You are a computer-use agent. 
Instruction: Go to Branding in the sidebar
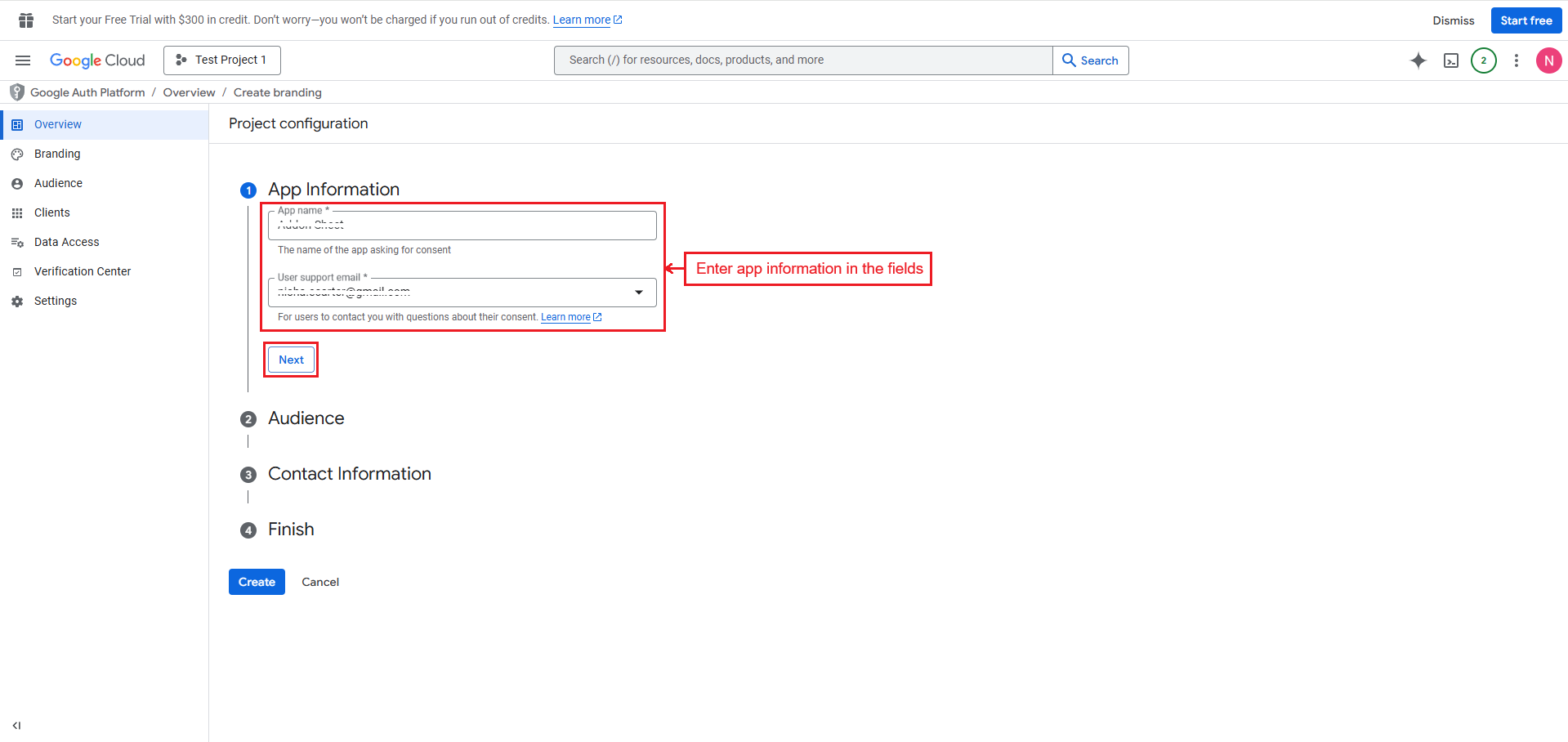tap(57, 154)
